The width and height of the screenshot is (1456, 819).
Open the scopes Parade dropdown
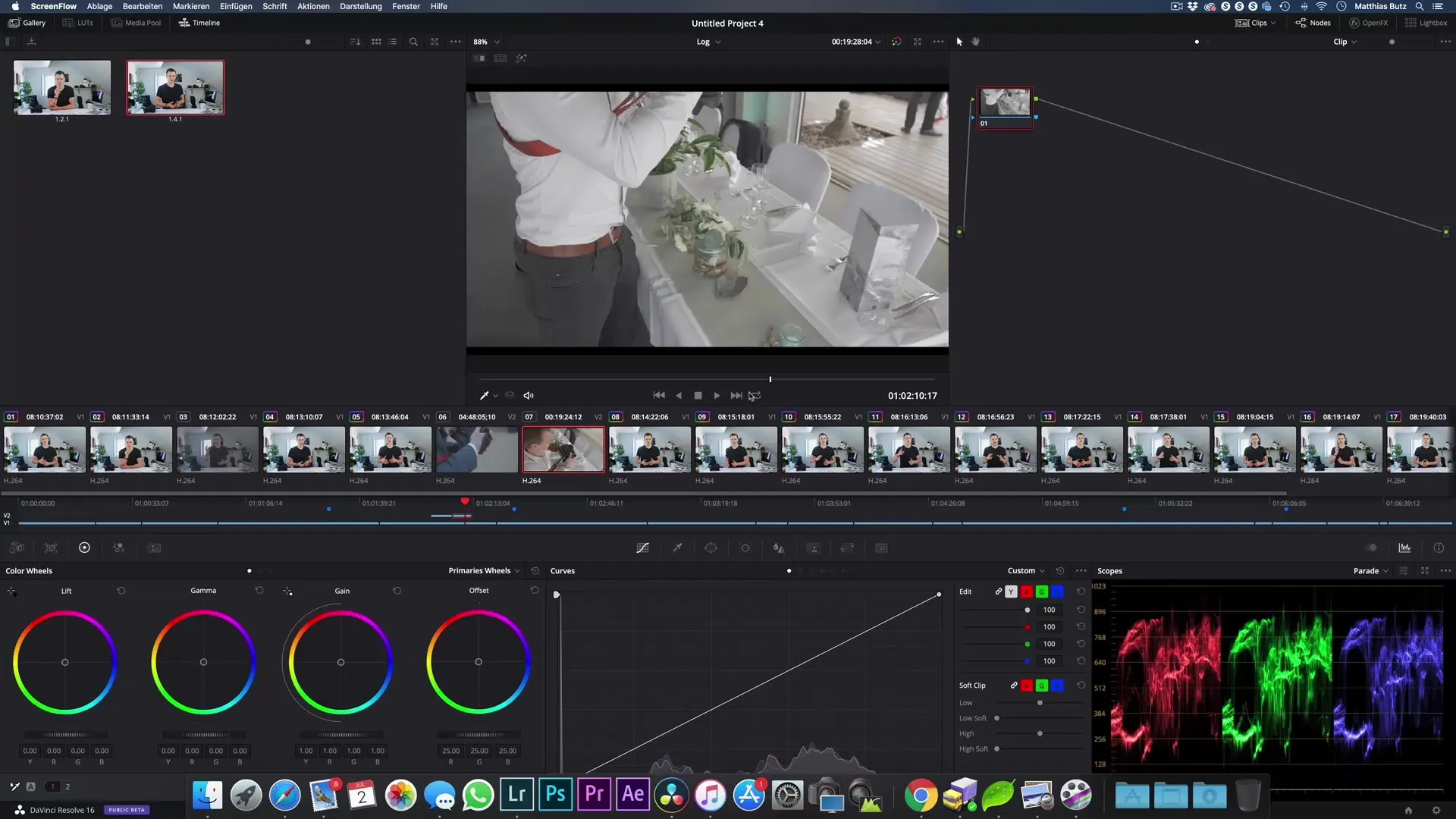tap(1371, 570)
